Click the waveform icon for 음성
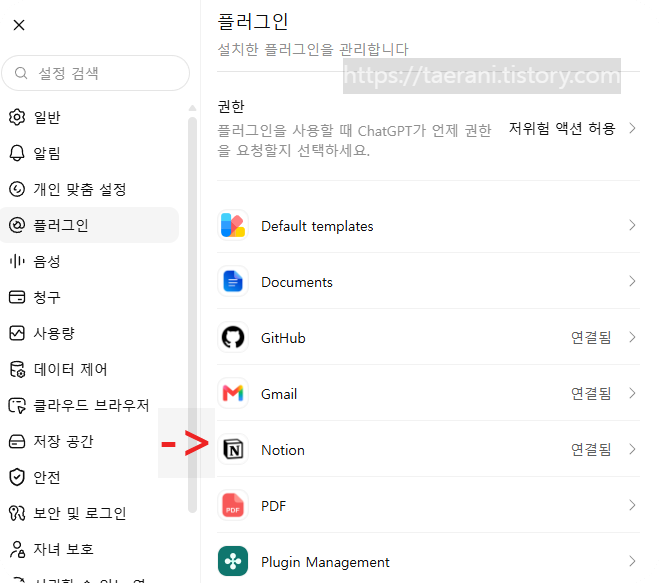The image size is (659, 583). 17,261
